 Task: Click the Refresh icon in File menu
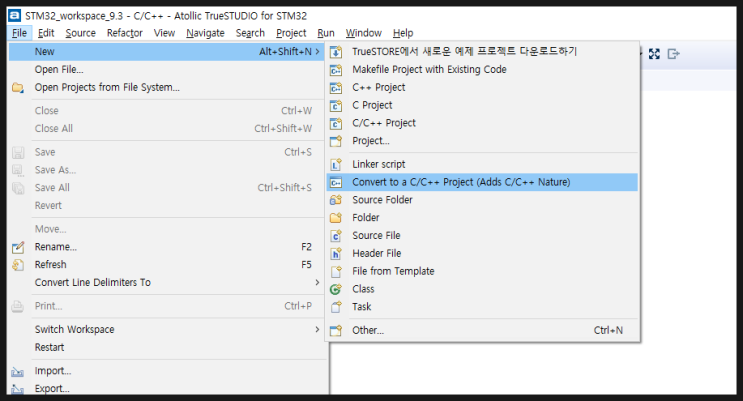(18, 265)
